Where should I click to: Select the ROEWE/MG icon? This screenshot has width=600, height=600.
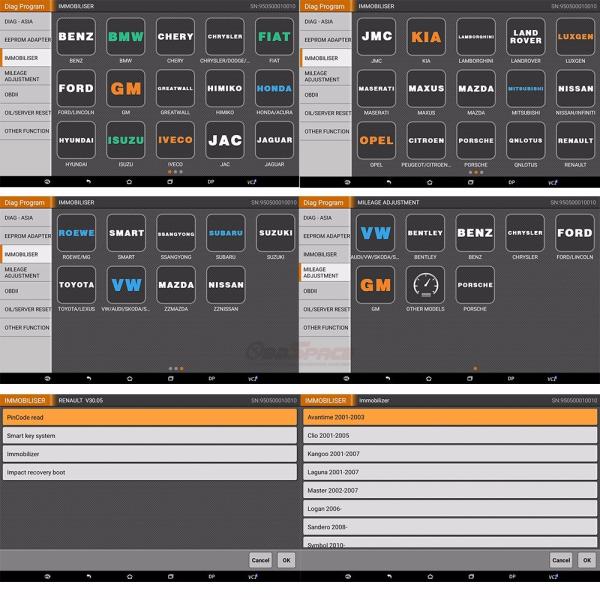[x=76, y=233]
